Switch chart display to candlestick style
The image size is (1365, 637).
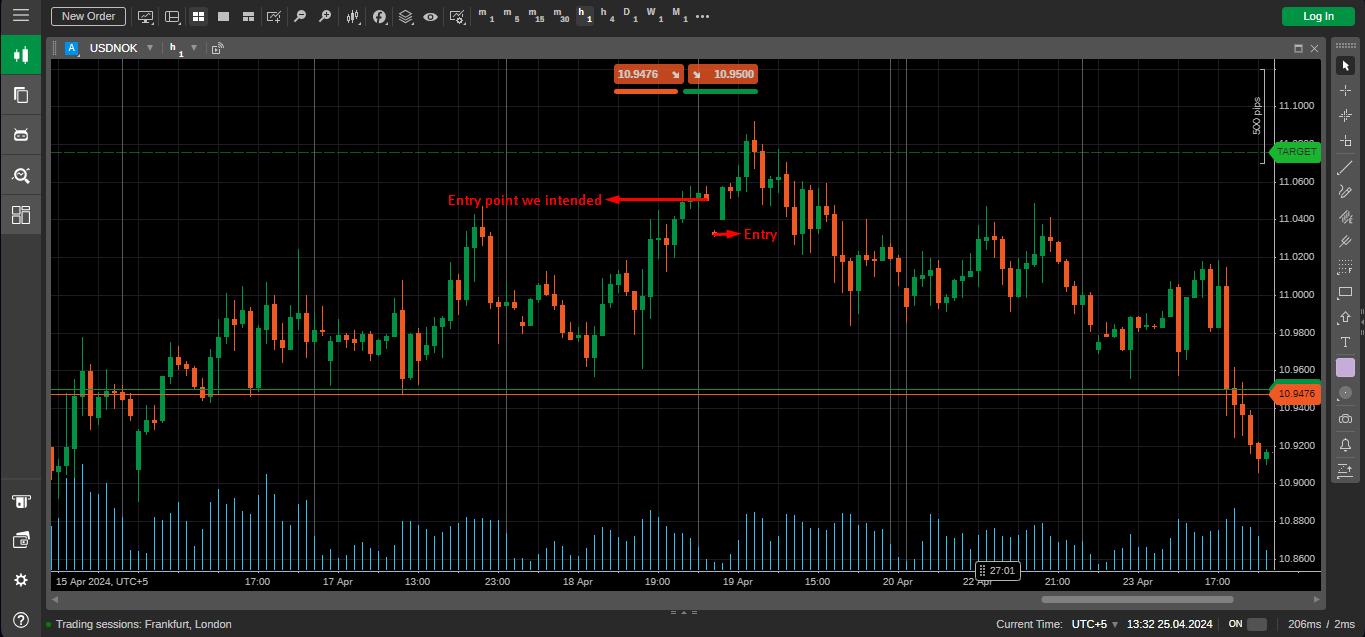[x=353, y=16]
